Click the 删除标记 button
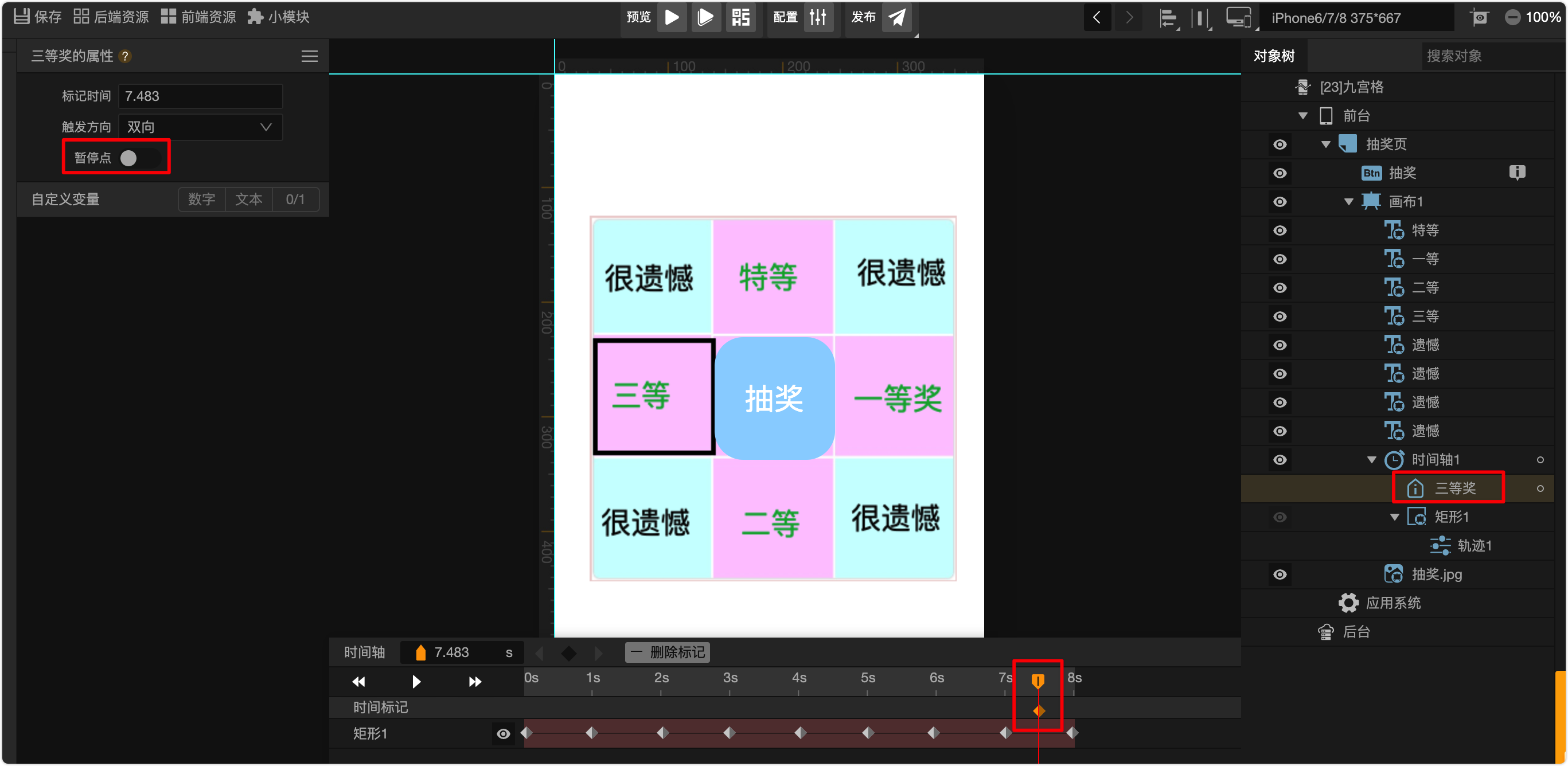1568x766 pixels. [667, 652]
